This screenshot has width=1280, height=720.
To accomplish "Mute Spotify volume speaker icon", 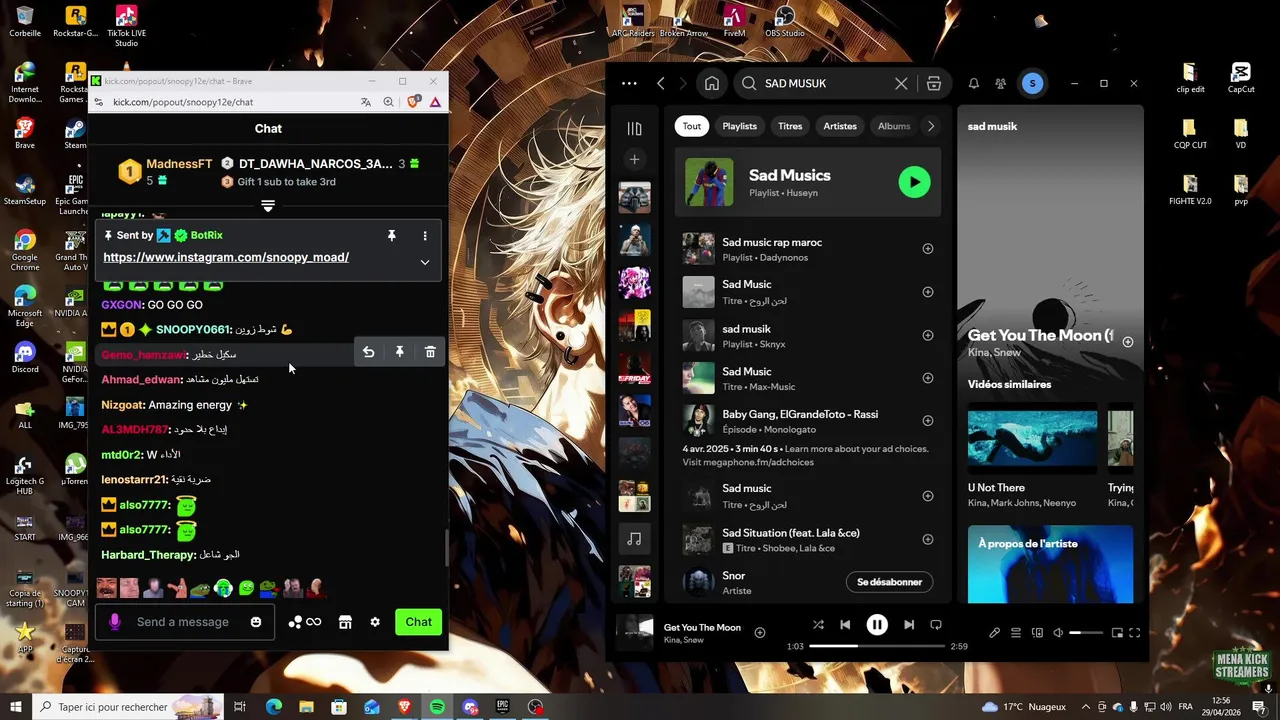I will click(1058, 633).
